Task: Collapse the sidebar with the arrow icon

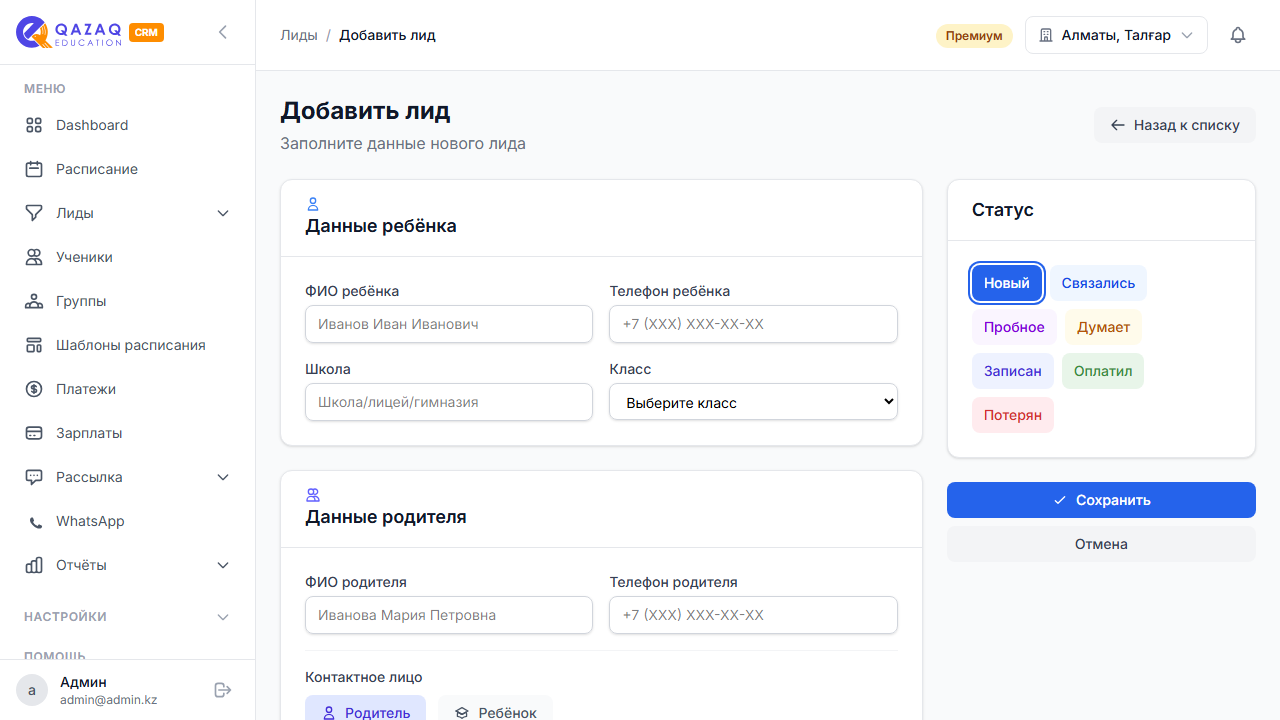Action: 223,32
